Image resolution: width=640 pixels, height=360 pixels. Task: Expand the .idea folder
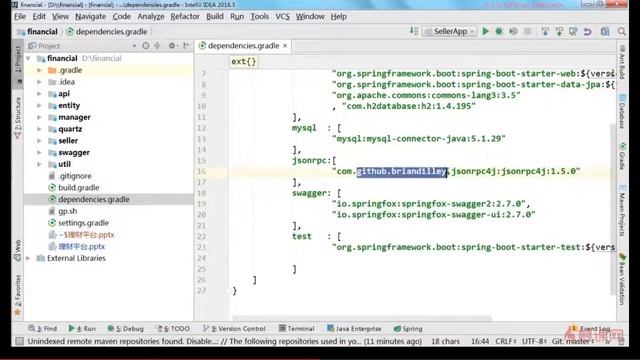click(x=40, y=82)
